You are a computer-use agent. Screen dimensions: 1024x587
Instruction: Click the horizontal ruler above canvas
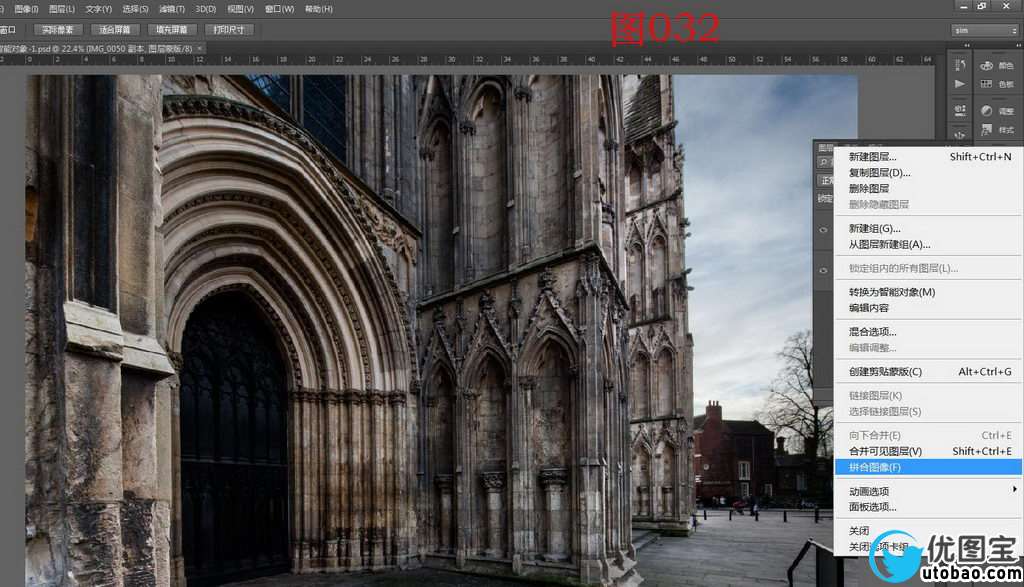(x=470, y=59)
